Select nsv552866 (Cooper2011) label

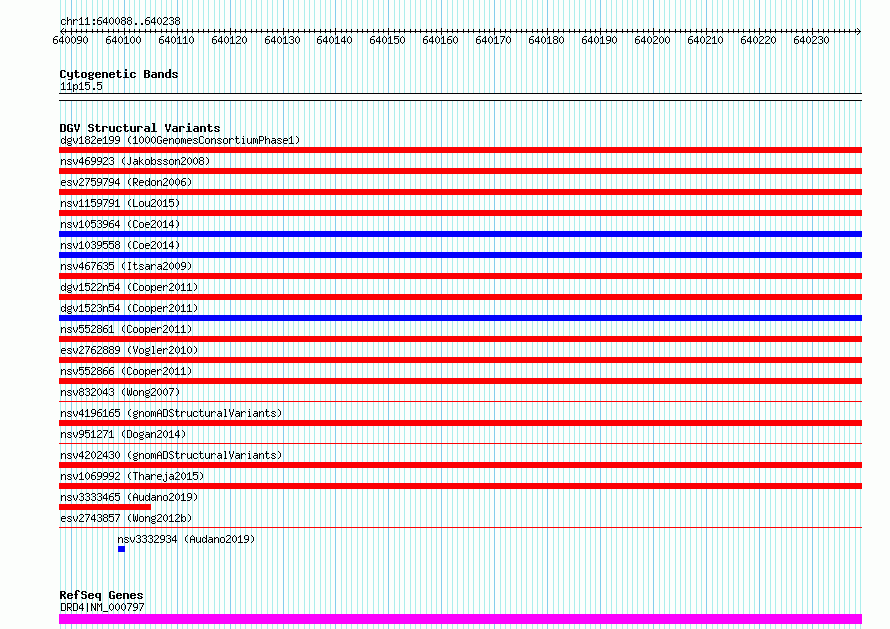pyautogui.click(x=126, y=371)
